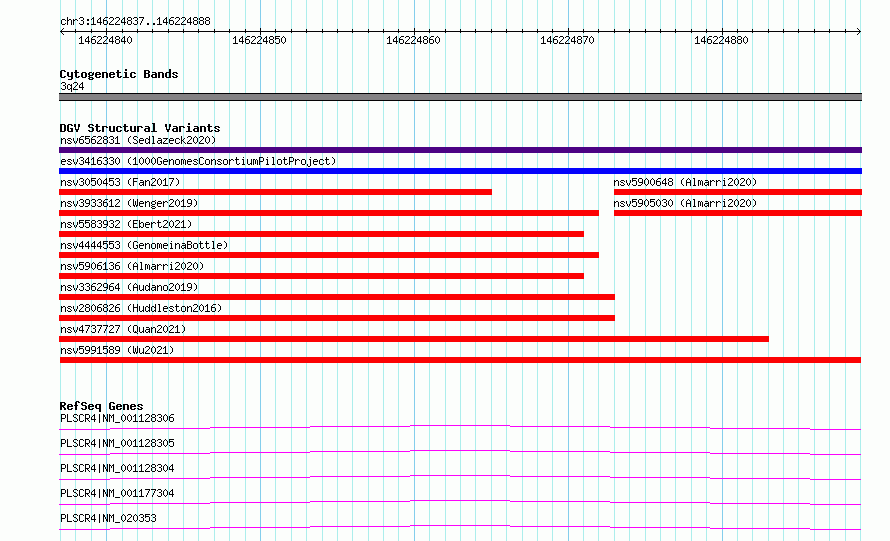Viewport: 890px width, 541px height.
Task: Click the red bar beneath nsv3933612
Action: click(329, 213)
